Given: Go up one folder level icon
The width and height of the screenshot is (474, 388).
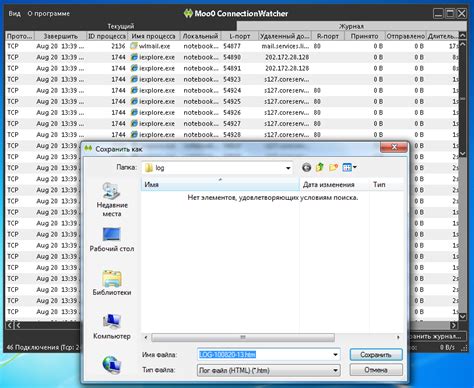Looking at the screenshot, I should pos(320,167).
